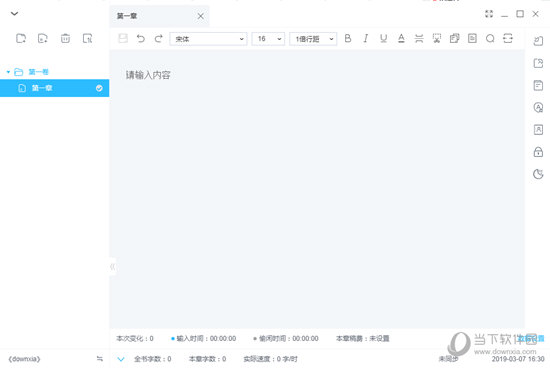Image resolution: width=550 pixels, height=368 pixels.
Task: Toggle italic formatting
Action: point(365,38)
